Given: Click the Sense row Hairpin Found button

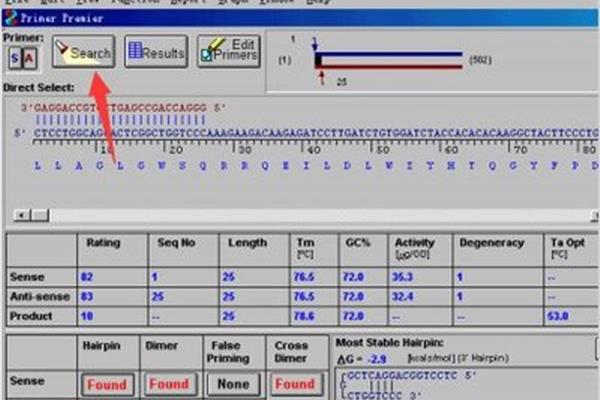Looking at the screenshot, I should 108,384.
